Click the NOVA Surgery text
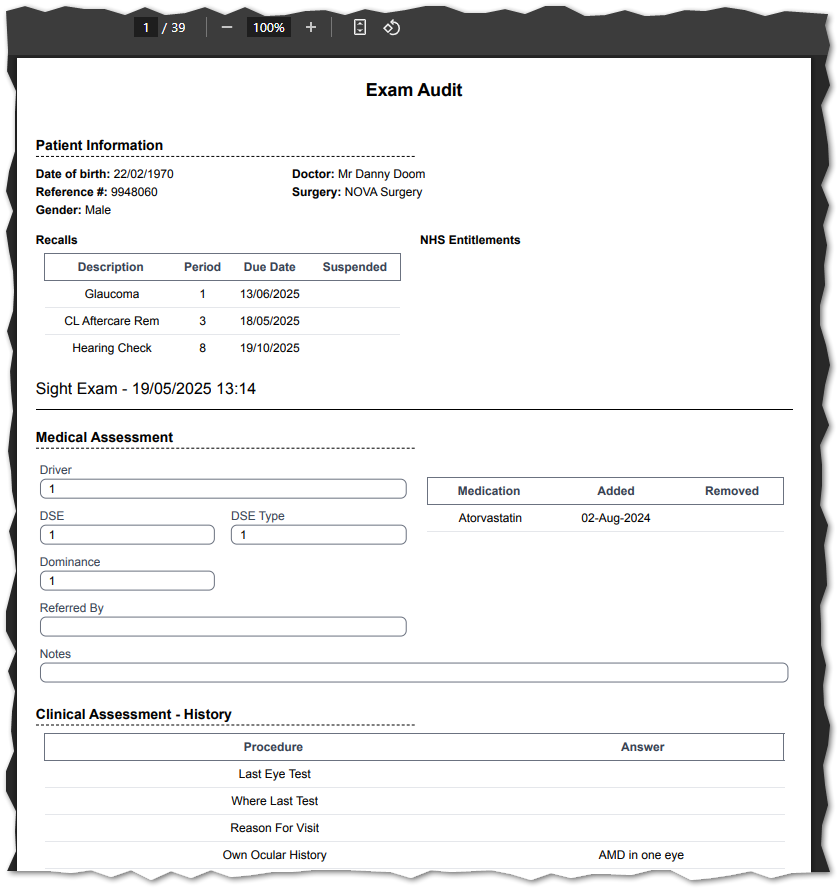Image resolution: width=840 pixels, height=890 pixels. coord(383,192)
